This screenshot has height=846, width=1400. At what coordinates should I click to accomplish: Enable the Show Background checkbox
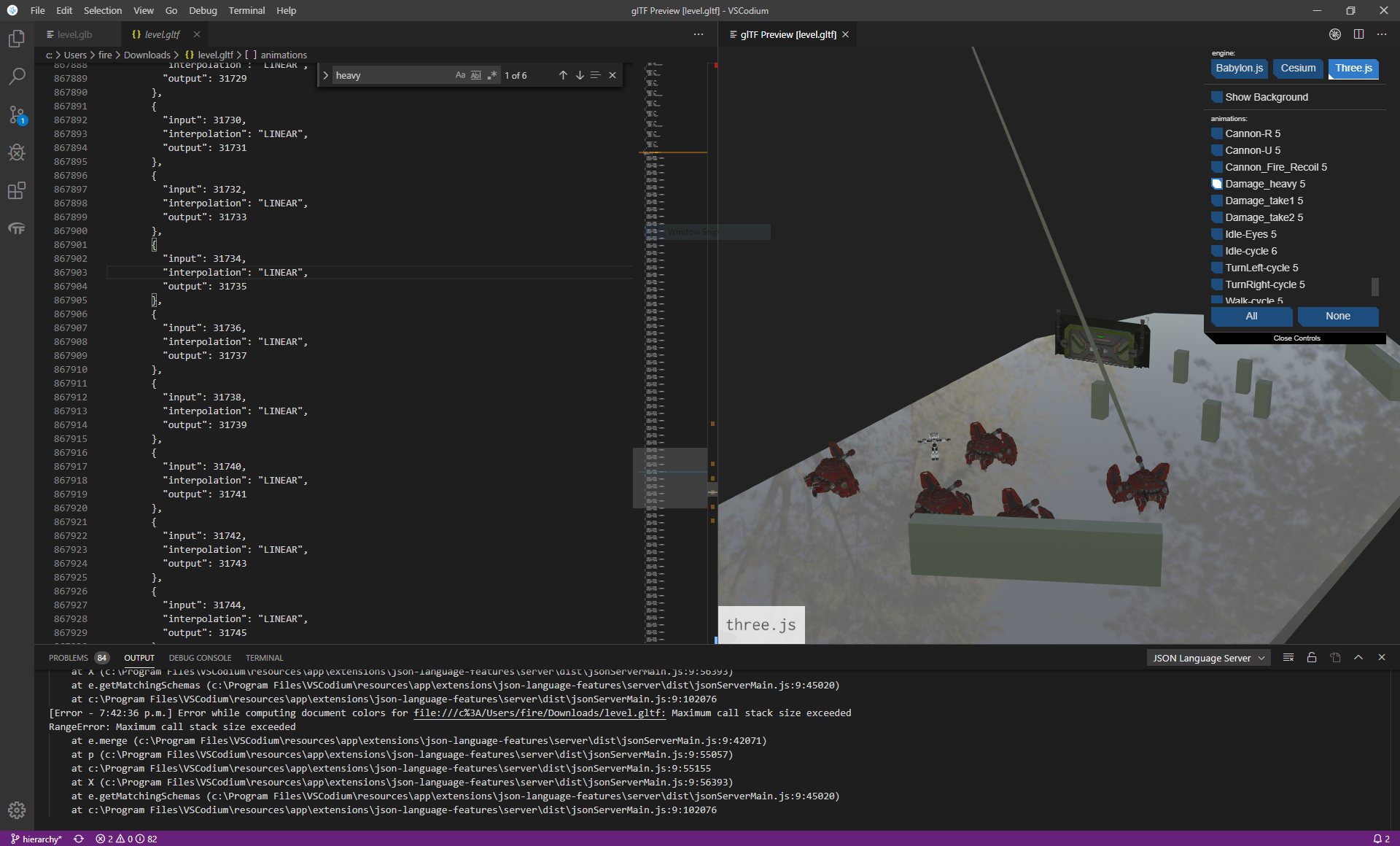point(1216,96)
